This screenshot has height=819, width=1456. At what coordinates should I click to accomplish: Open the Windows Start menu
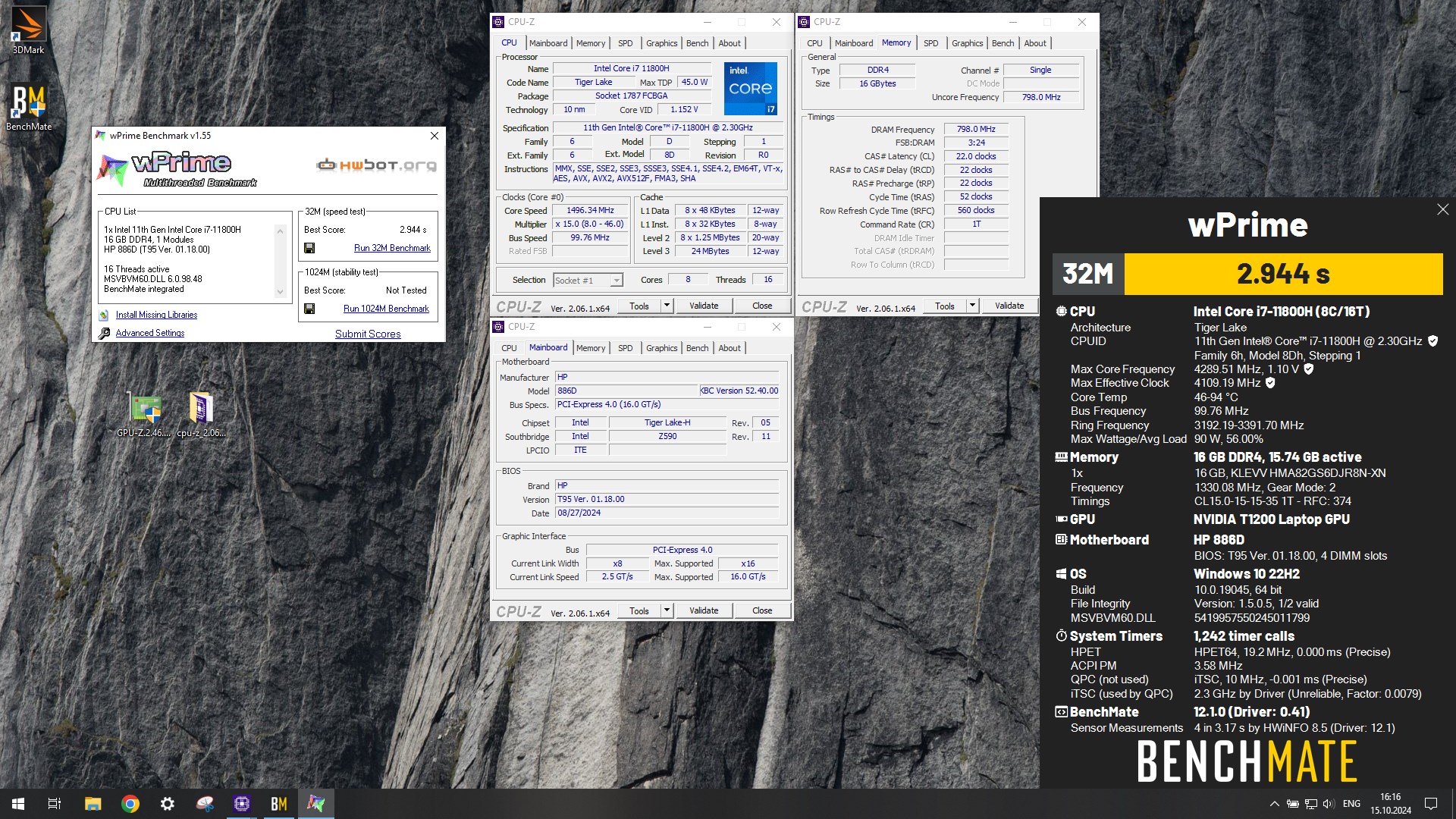pos(18,804)
